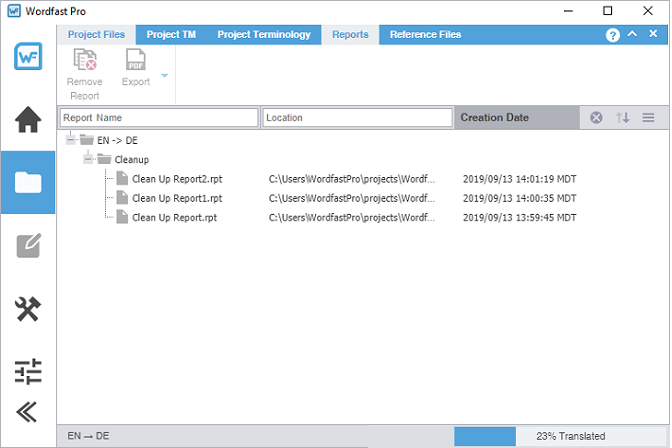
Task: Collapse the Cleanup folder node
Action: coord(89,159)
